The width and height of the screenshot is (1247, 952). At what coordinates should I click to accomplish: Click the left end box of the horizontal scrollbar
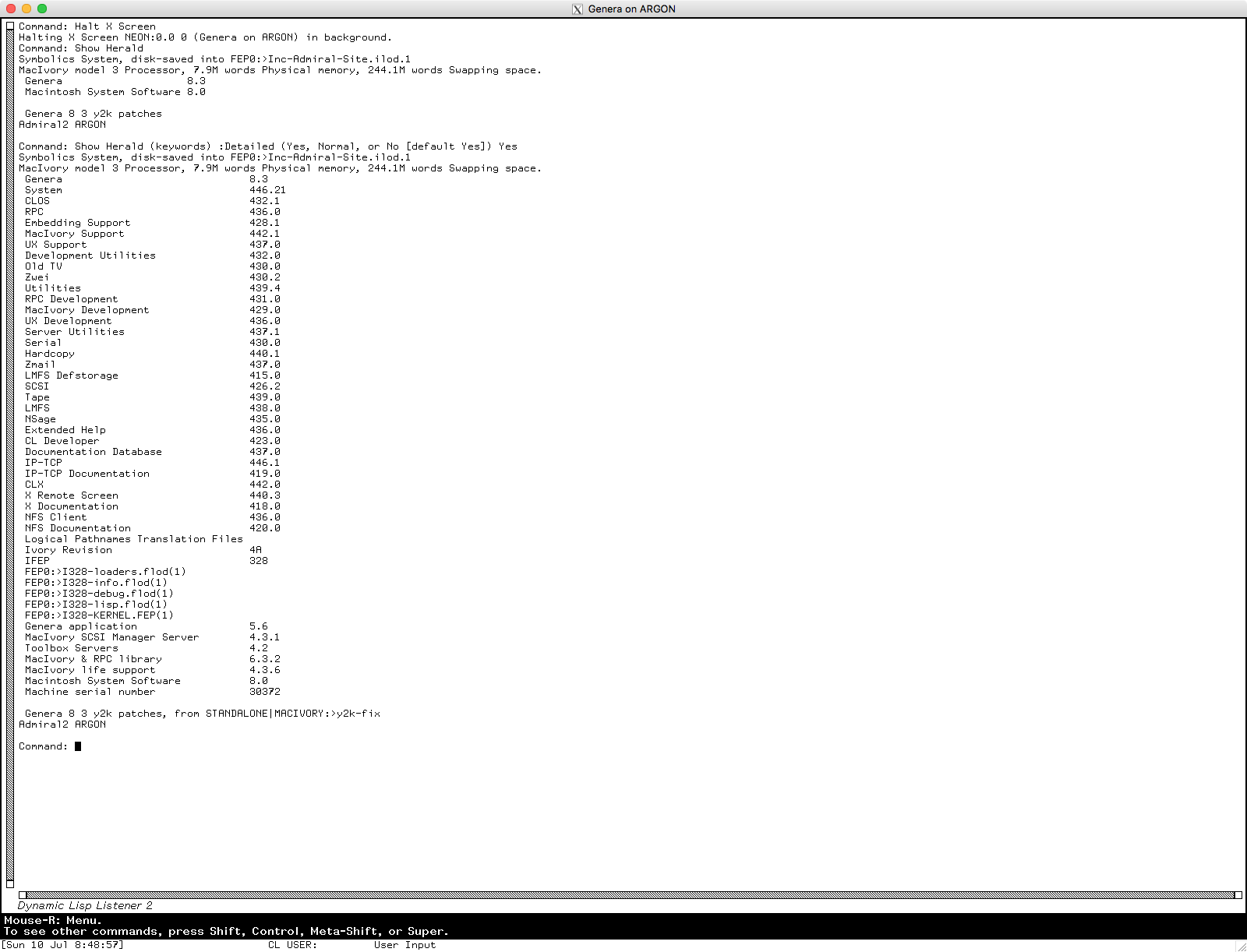[x=23, y=895]
